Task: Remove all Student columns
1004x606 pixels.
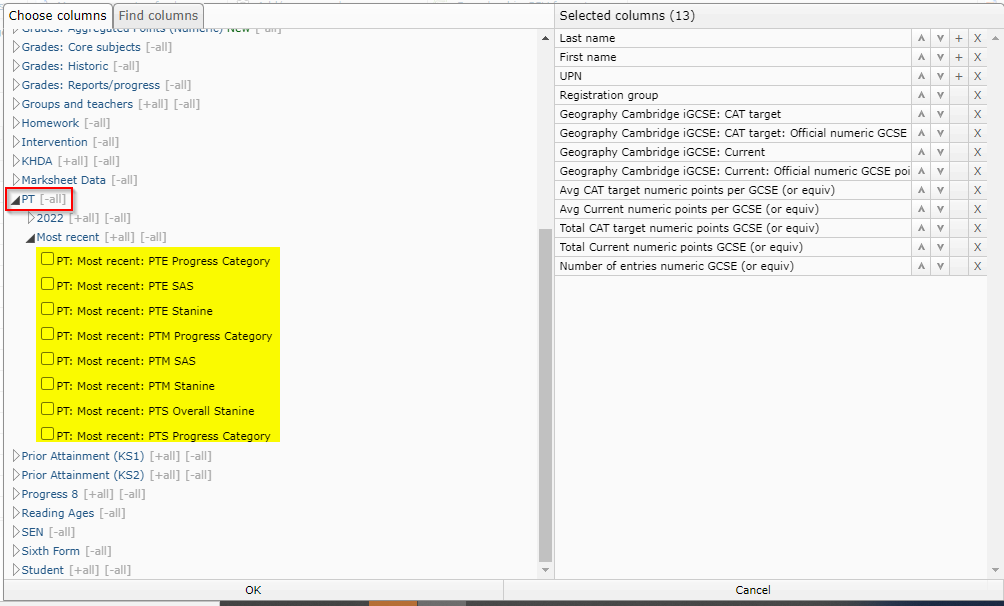Action: tap(118, 570)
